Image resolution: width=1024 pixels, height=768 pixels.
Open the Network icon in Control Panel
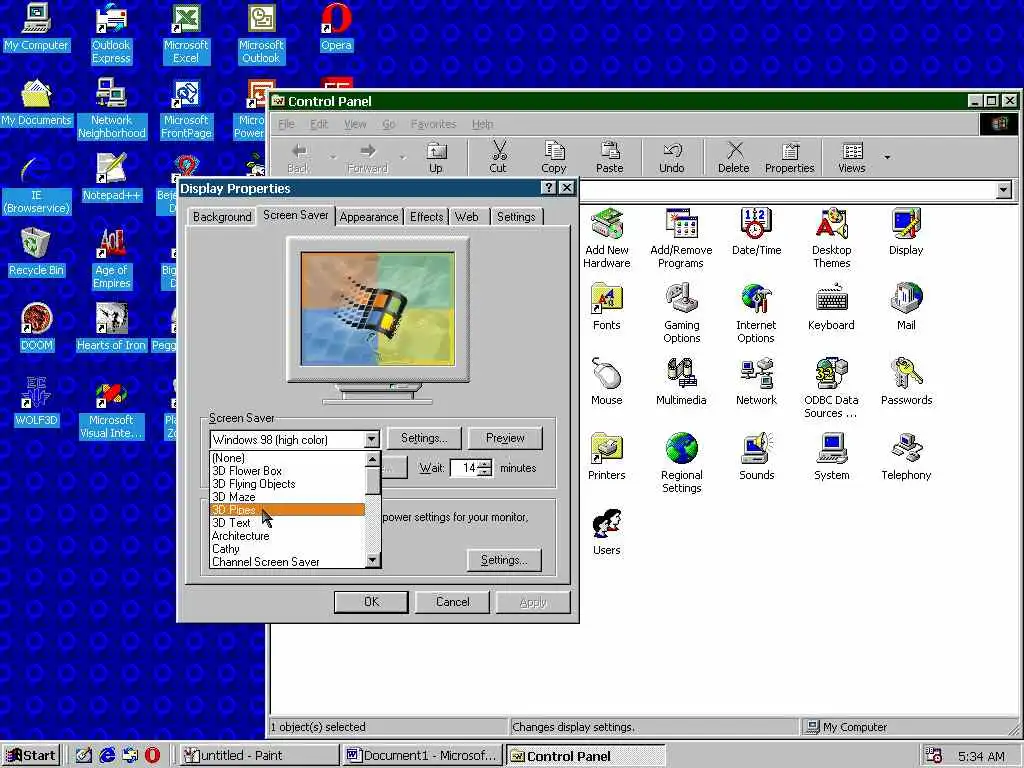756,382
